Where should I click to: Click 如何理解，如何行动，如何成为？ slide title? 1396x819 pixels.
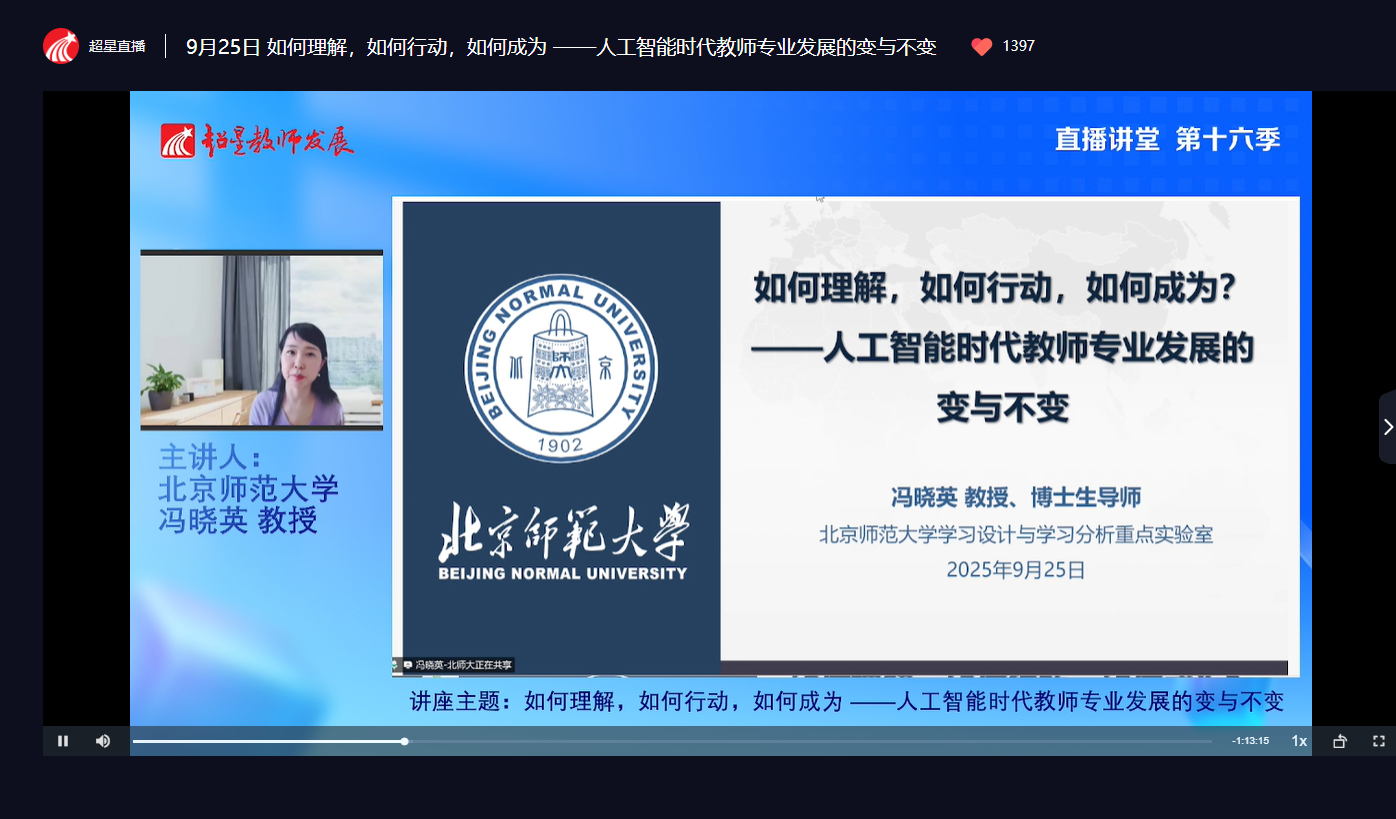(x=996, y=289)
